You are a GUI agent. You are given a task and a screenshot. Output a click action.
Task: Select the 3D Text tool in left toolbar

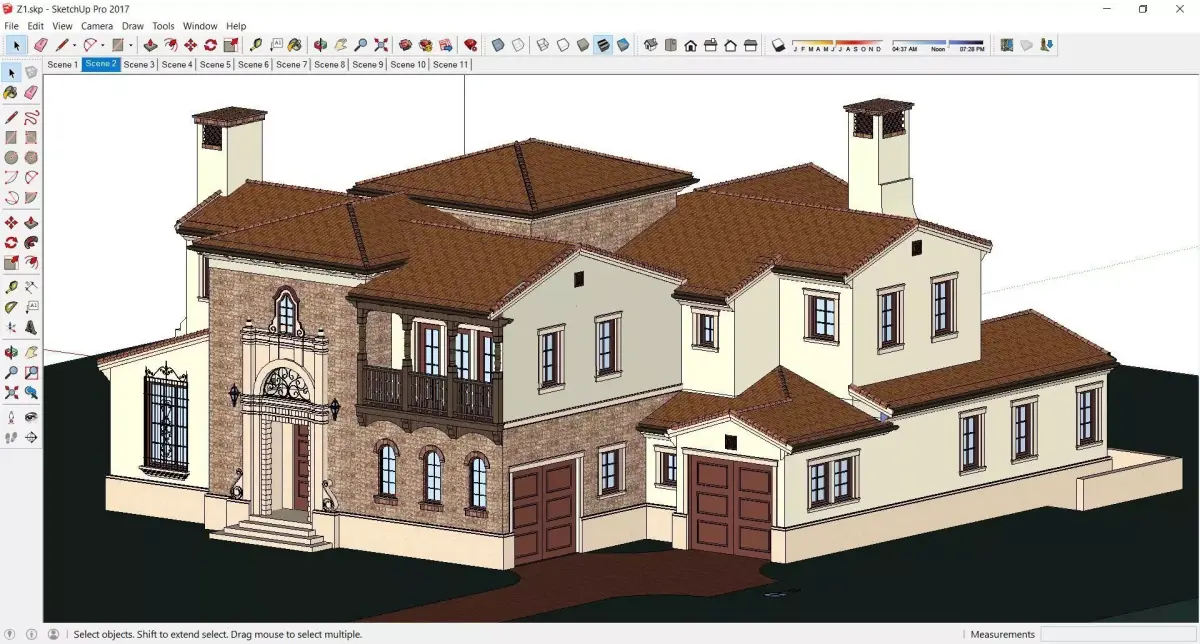31,327
